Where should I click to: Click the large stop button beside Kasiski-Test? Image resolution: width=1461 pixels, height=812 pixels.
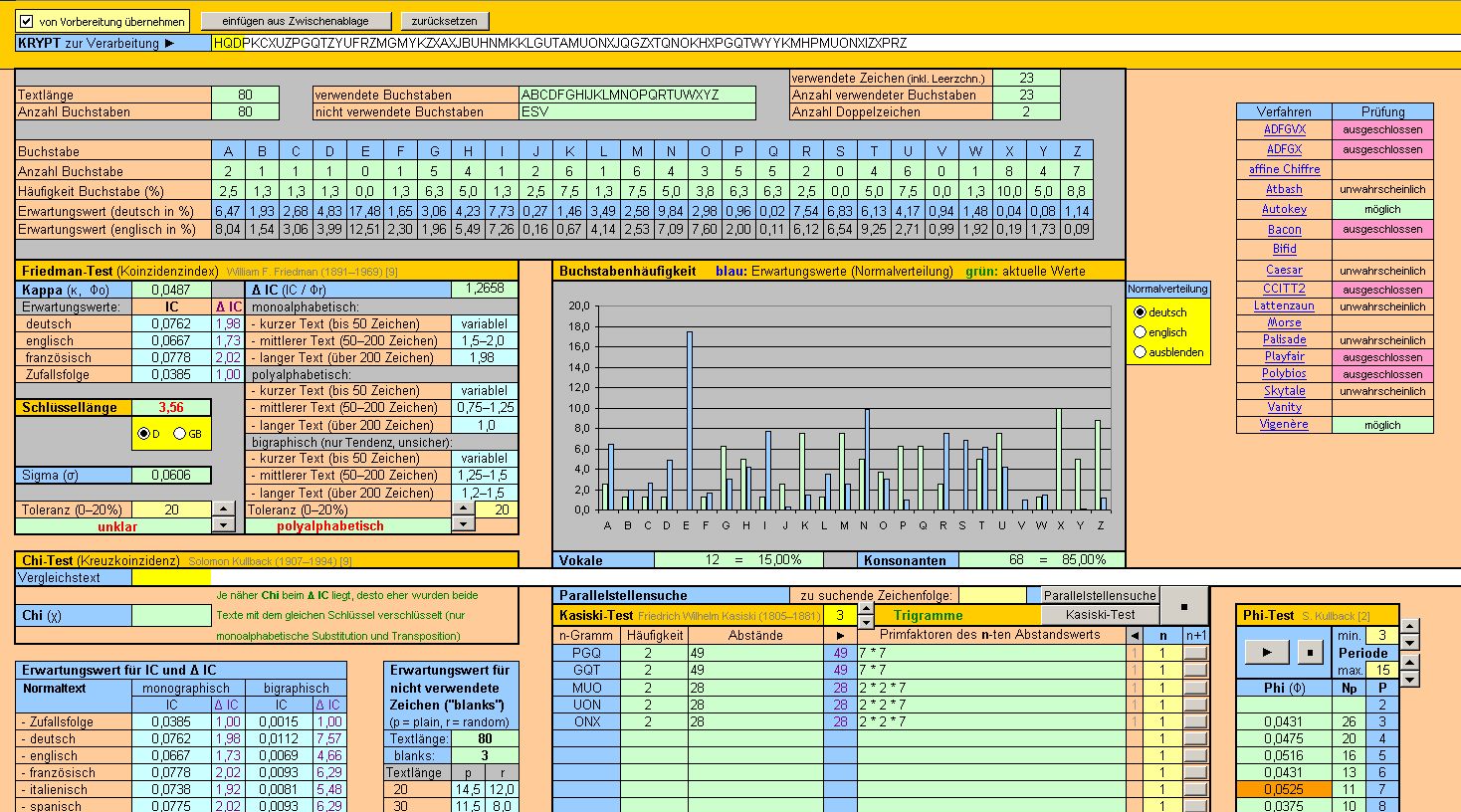pos(1184,605)
